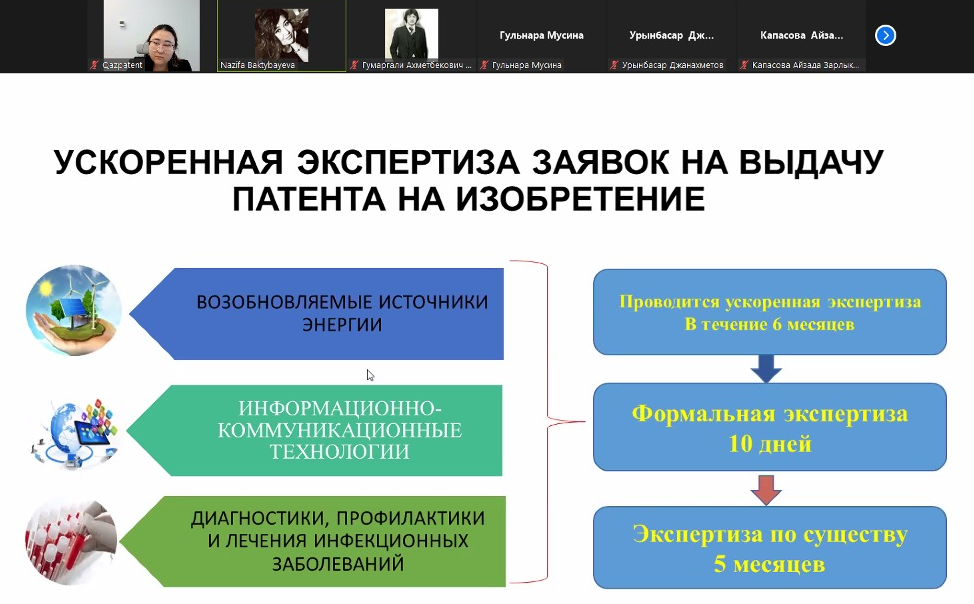Select Урынбасар Джанахметов participant tile
Screen dimensions: 974x604
[671, 36]
